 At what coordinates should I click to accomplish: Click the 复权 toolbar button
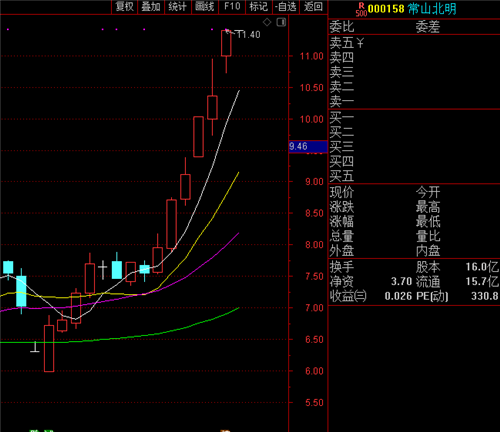click(x=124, y=7)
